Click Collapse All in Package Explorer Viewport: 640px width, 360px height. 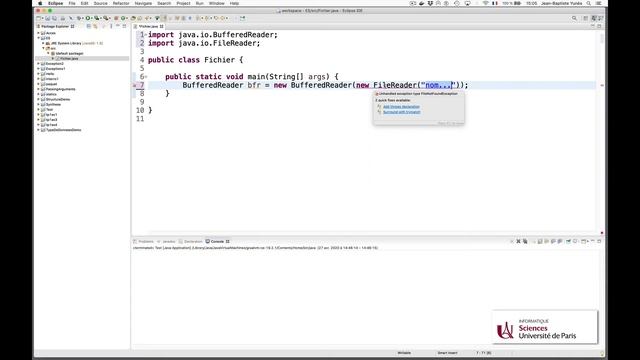(89, 26)
